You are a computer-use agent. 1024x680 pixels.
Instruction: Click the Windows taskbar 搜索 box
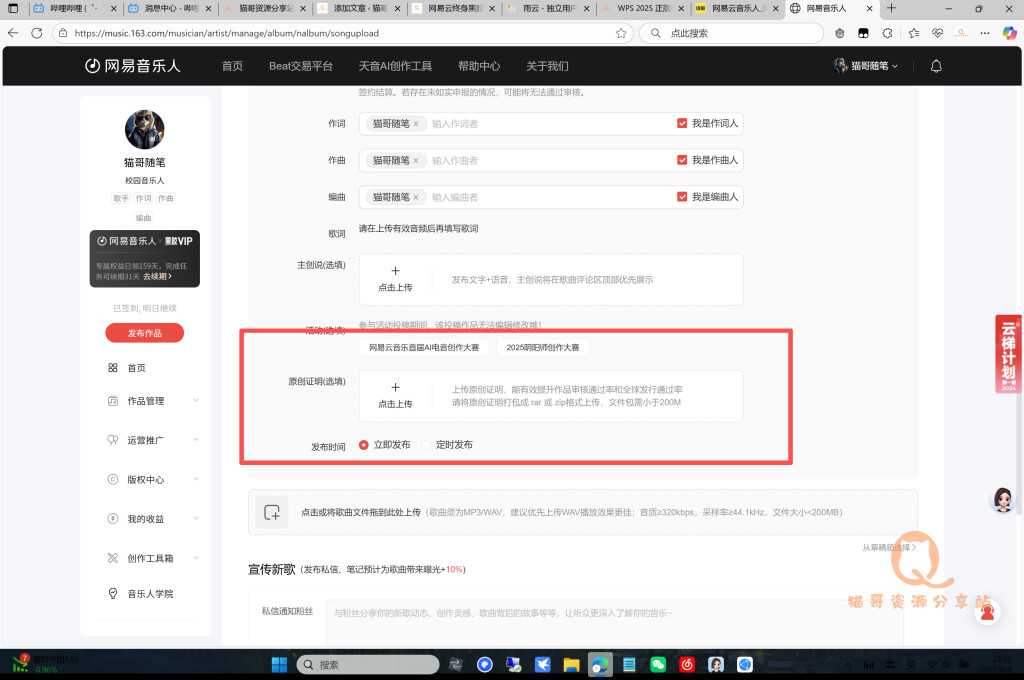pyautogui.click(x=368, y=664)
